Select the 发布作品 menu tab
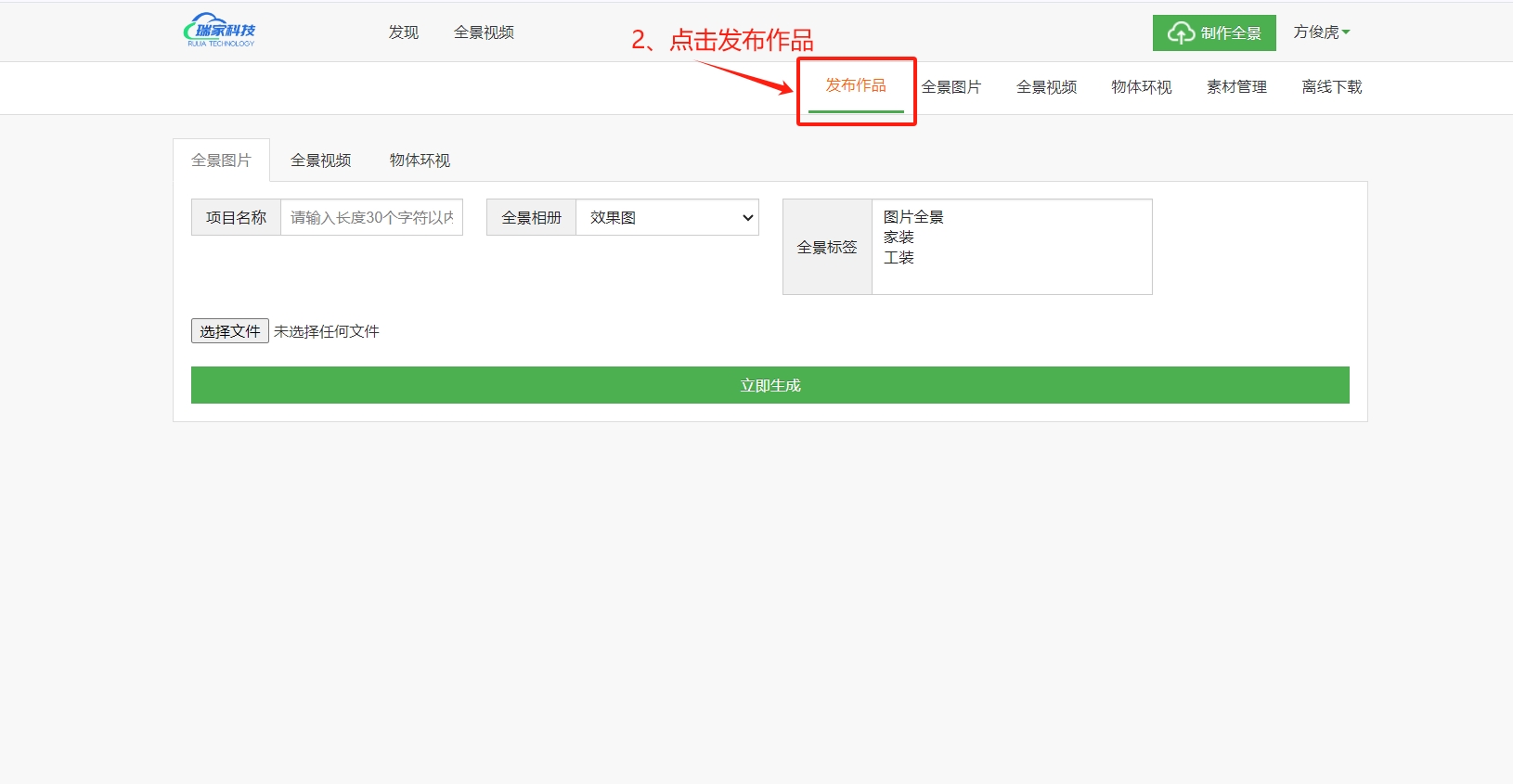The width and height of the screenshot is (1513, 784). (856, 86)
